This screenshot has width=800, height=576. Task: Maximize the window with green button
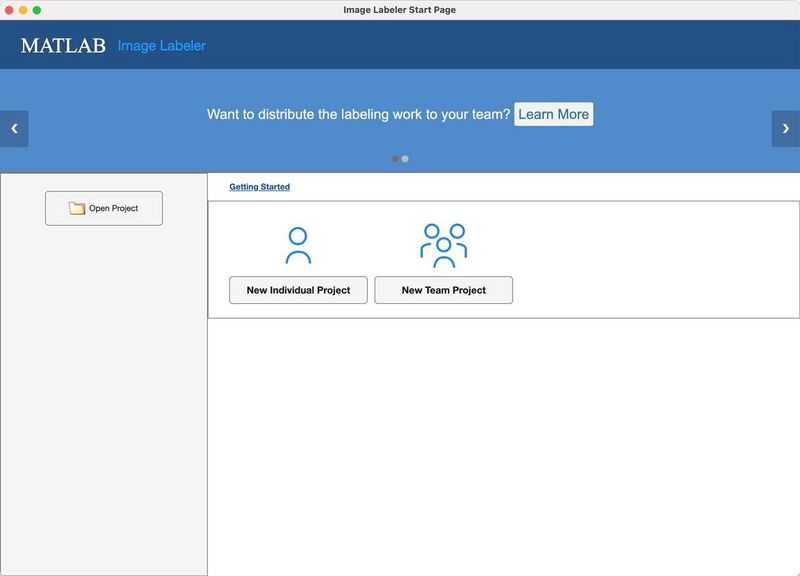tap(37, 10)
